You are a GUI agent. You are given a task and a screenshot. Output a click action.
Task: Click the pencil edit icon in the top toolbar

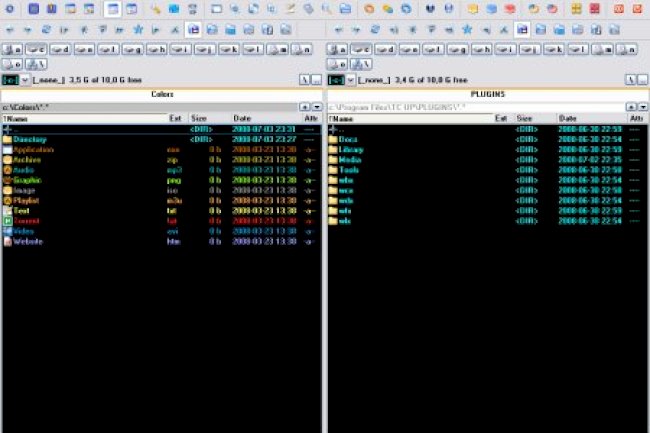290,9
